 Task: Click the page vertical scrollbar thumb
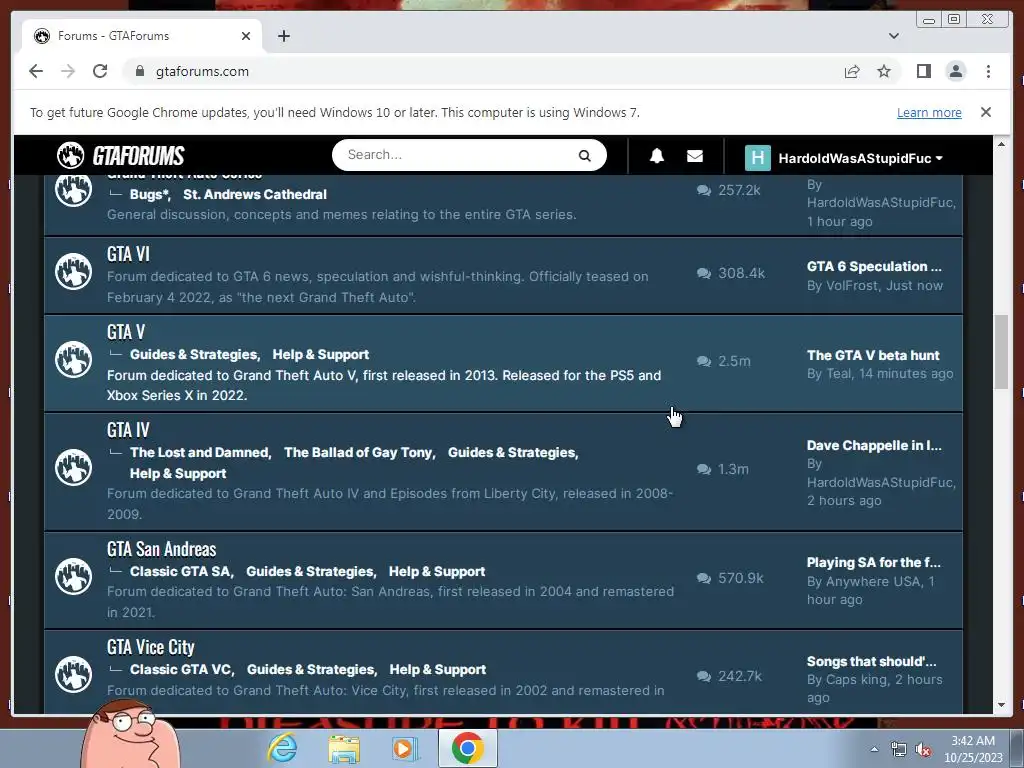point(1001,353)
